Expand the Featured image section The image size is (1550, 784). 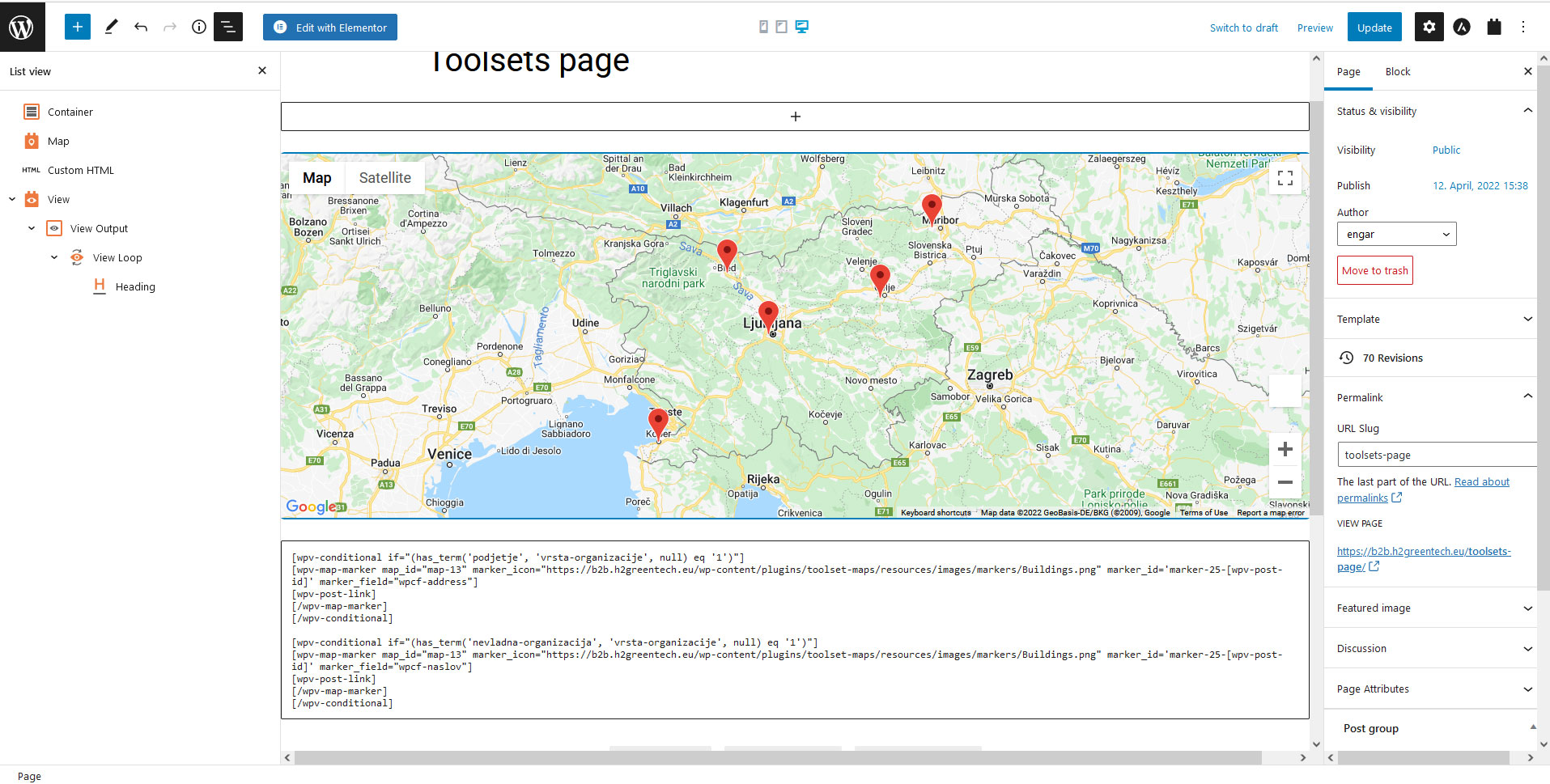pyautogui.click(x=1429, y=608)
